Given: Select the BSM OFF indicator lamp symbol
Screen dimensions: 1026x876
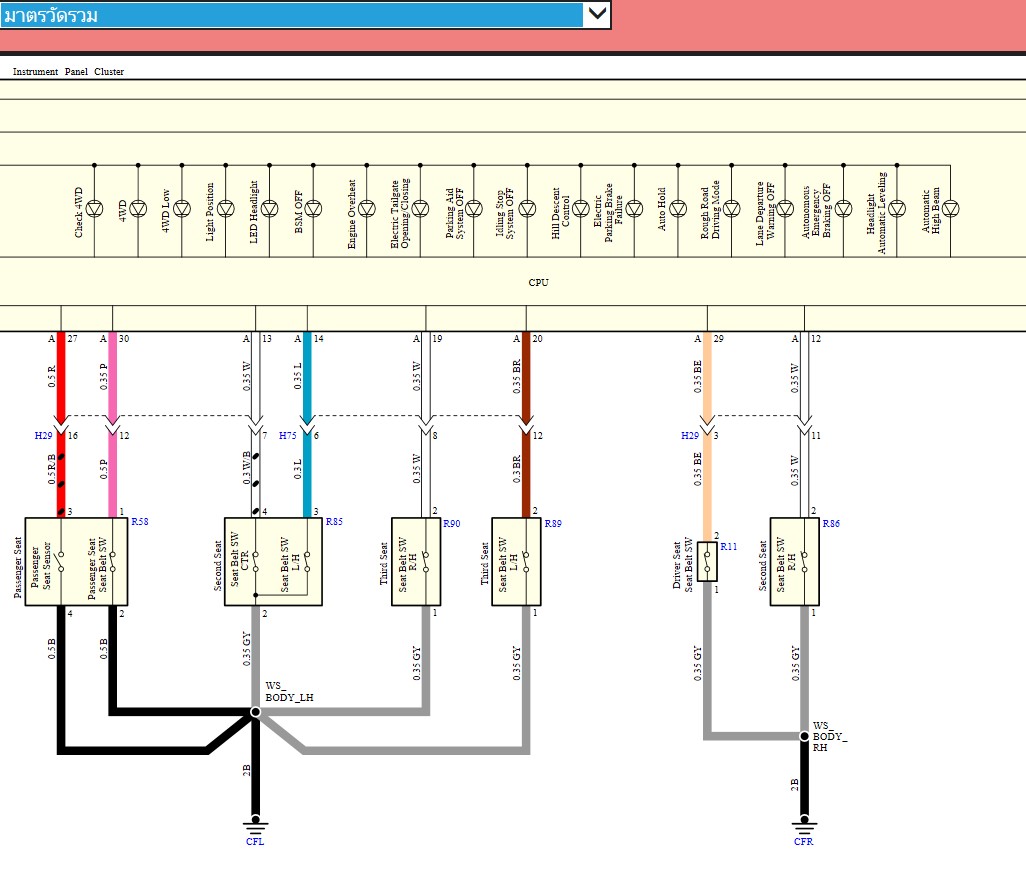Looking at the screenshot, I should 313,209.
